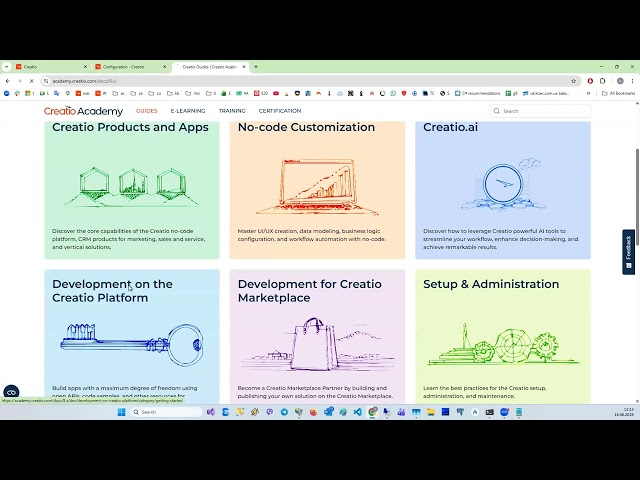The width and height of the screenshot is (640, 480).
Task: Open File Explorer from the taskbar
Action: click(x=431, y=412)
